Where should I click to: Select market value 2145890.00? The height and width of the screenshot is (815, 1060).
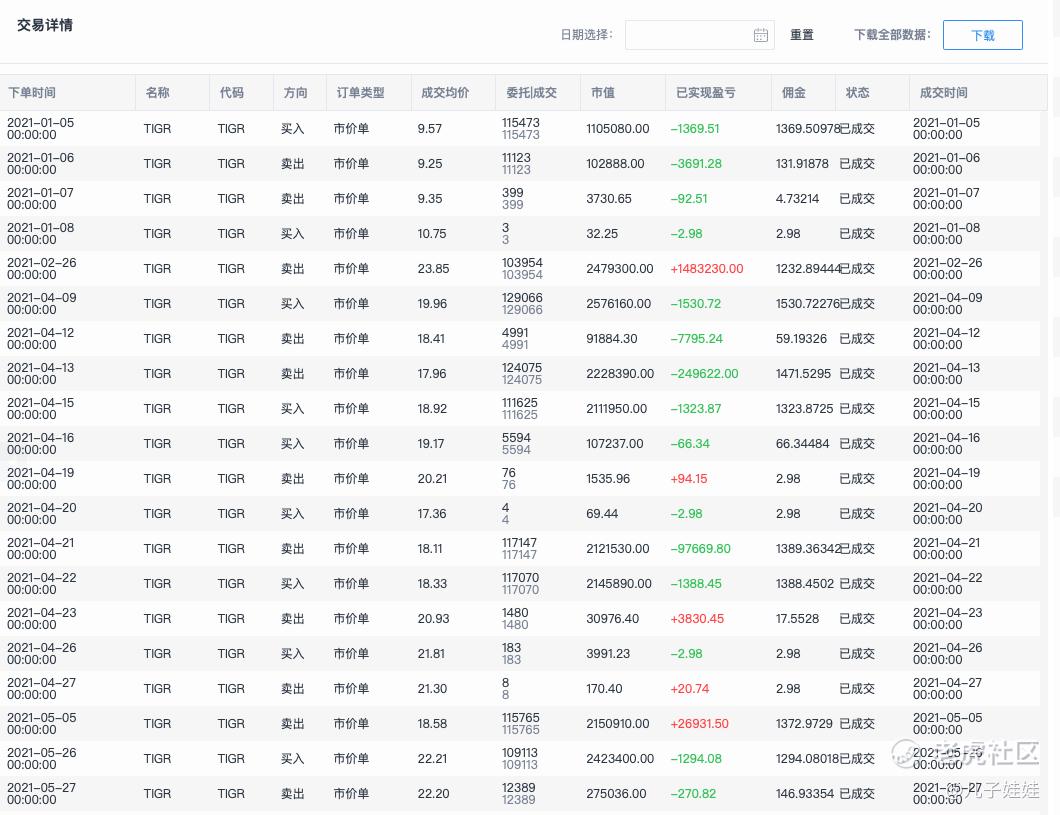point(619,584)
